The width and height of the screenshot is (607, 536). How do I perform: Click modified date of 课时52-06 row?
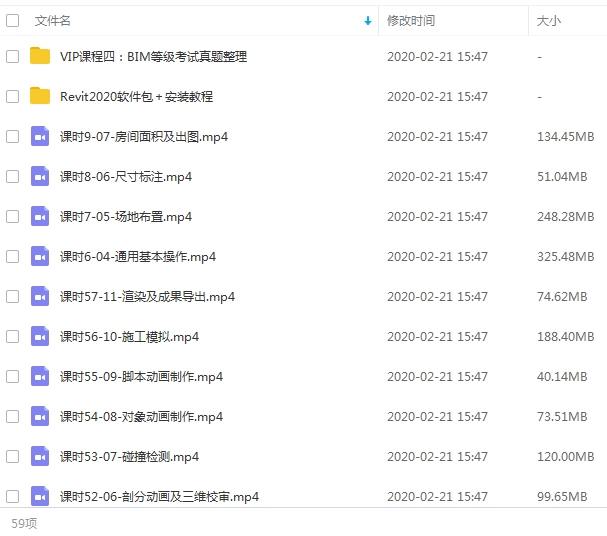(x=437, y=496)
